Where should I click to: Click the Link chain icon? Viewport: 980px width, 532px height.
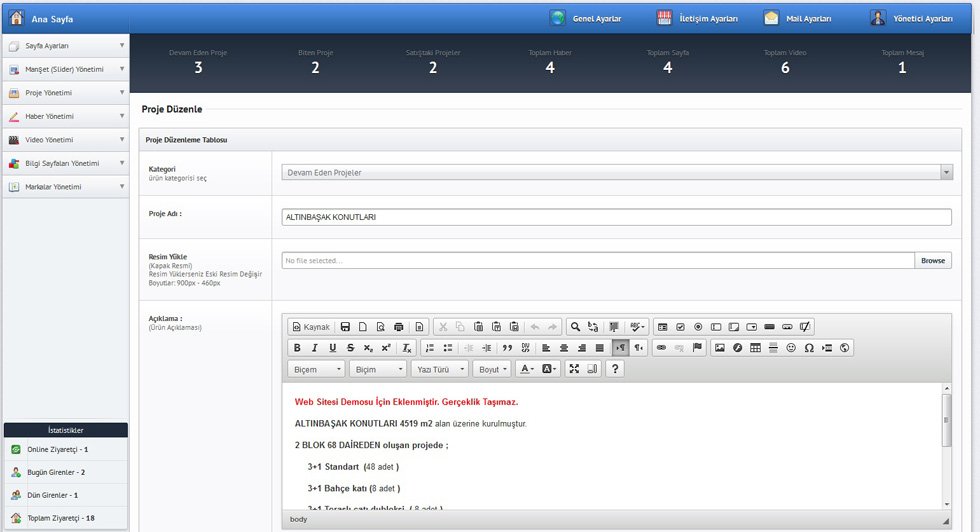pyautogui.click(x=661, y=348)
